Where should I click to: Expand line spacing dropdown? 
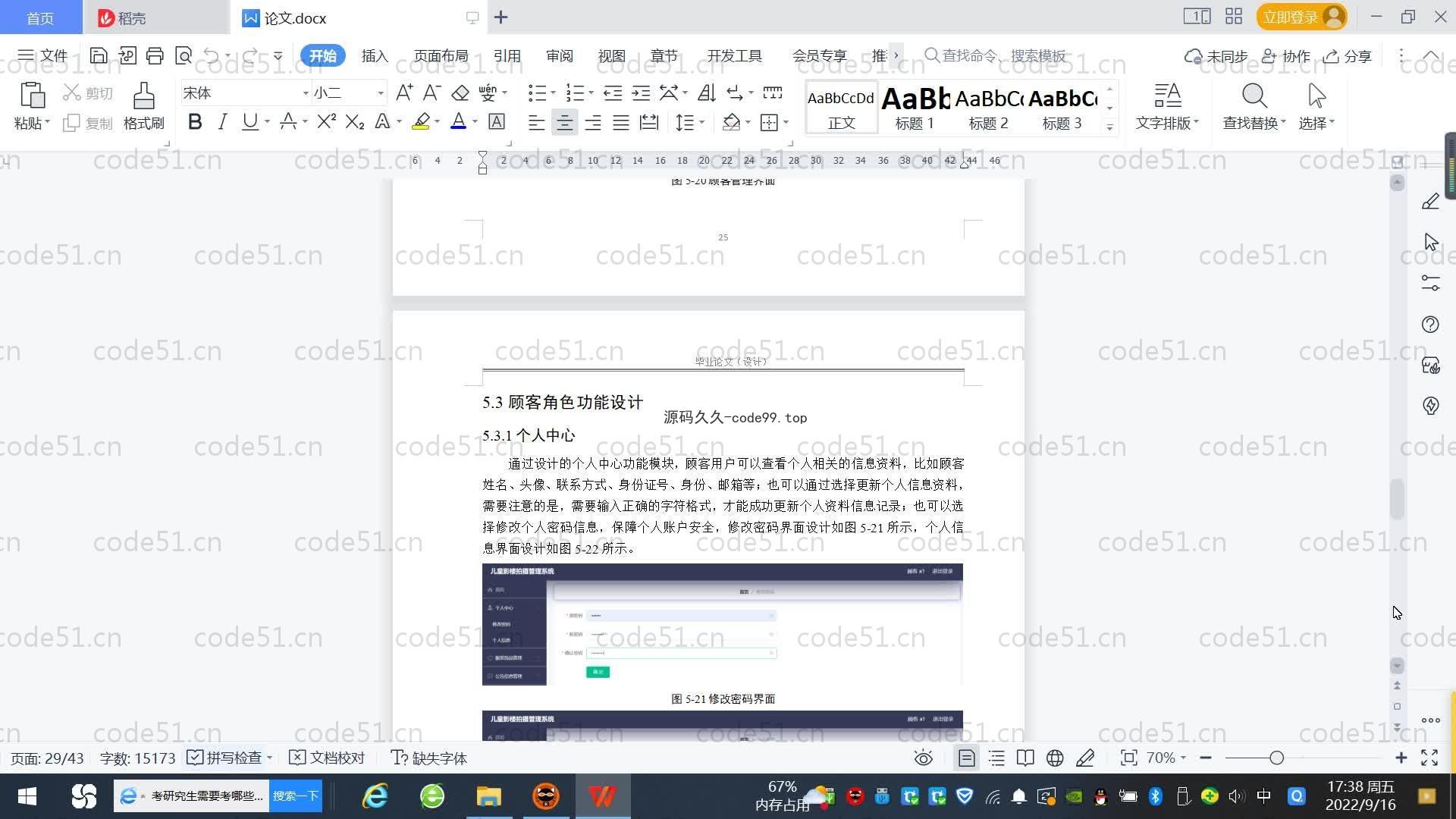[702, 122]
